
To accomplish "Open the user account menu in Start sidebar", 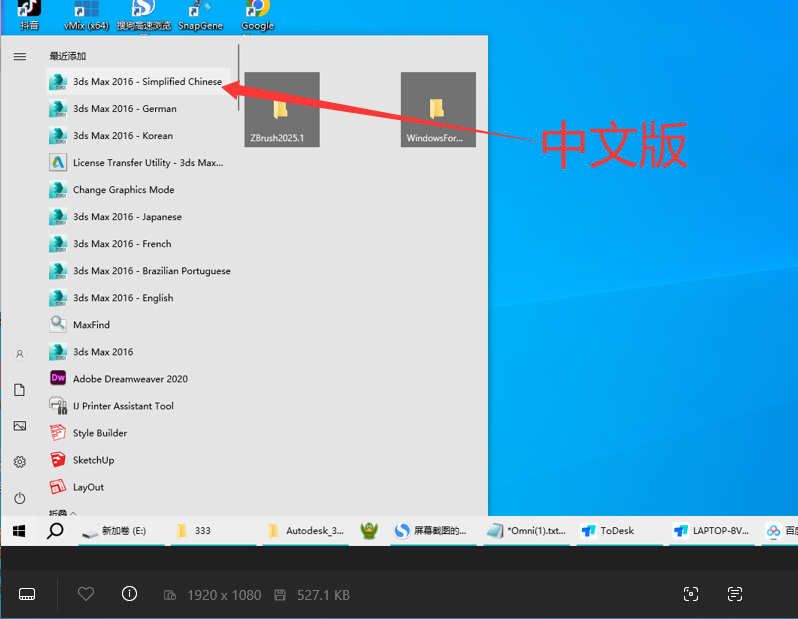I will click(19, 354).
